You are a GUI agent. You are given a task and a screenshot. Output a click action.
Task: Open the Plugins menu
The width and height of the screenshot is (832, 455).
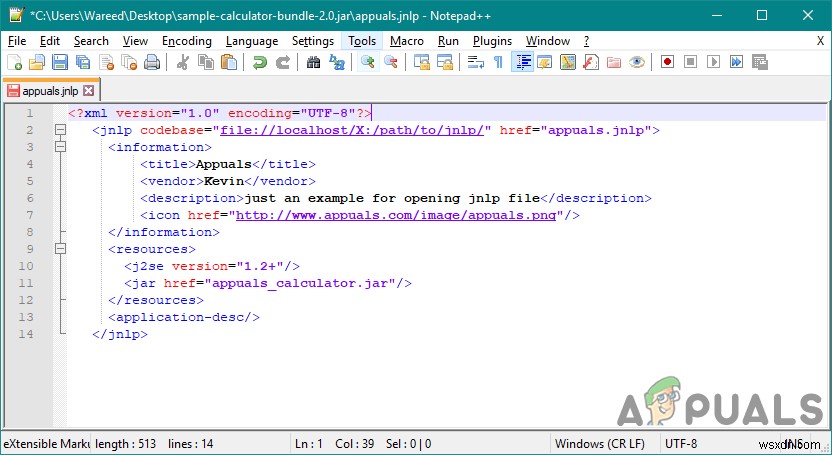coord(492,41)
